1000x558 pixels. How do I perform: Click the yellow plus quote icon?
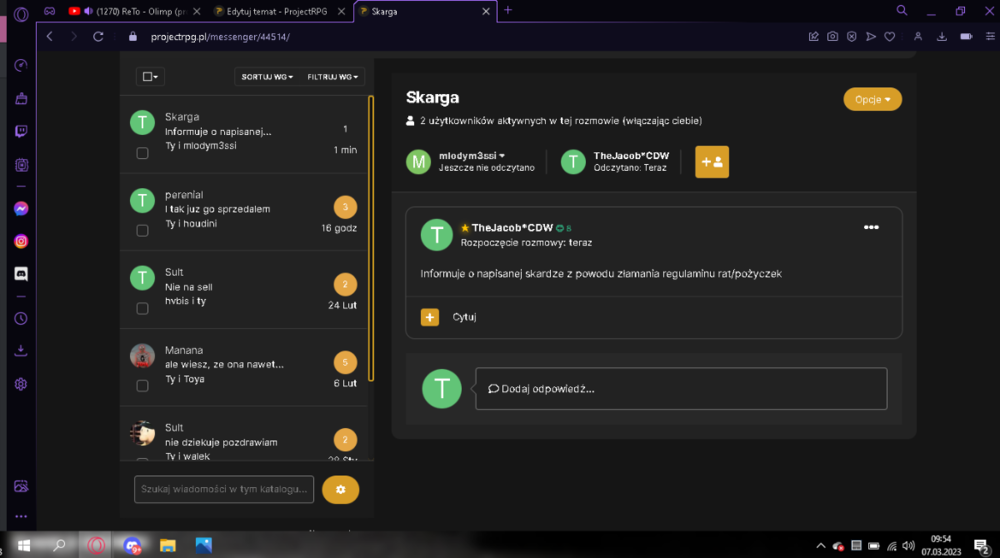[x=430, y=317]
